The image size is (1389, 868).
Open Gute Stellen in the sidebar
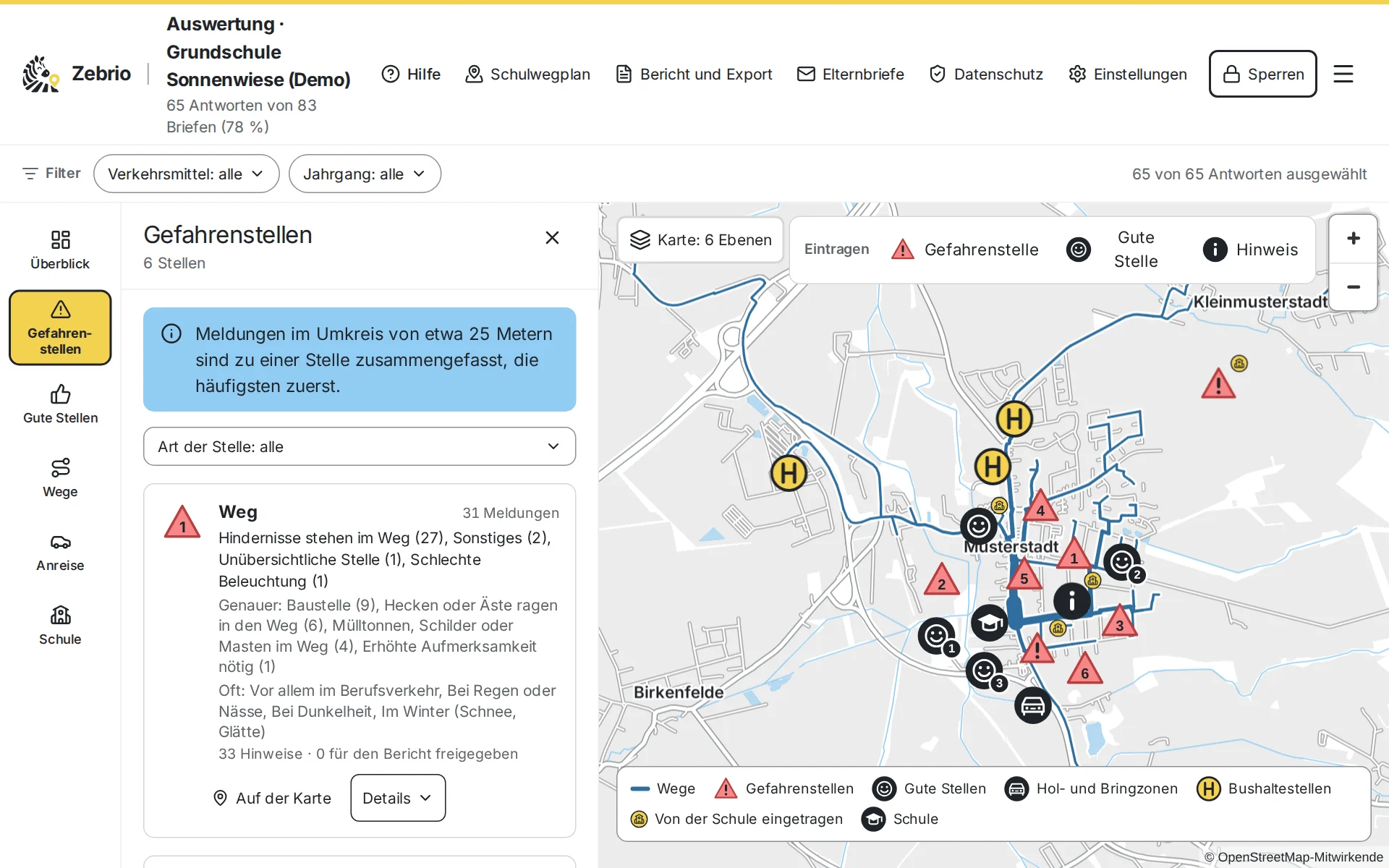click(60, 404)
